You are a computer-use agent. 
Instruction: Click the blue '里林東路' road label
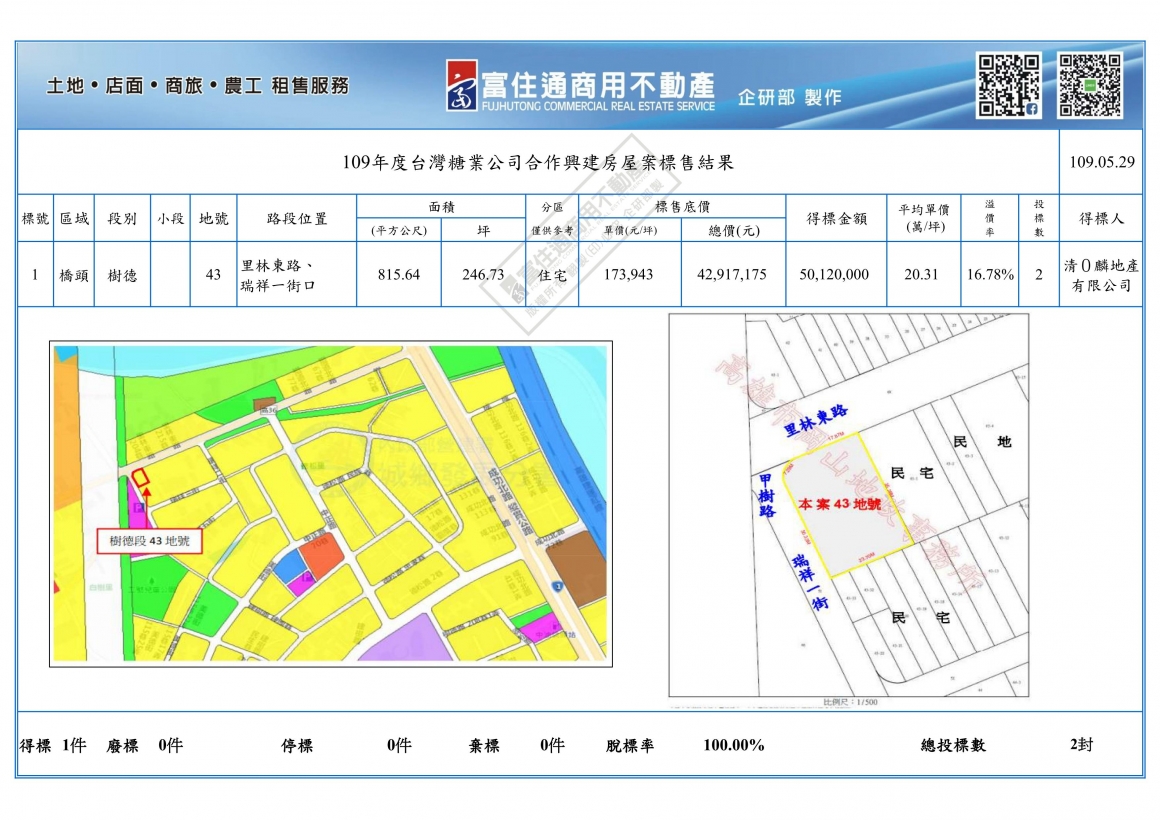tap(816, 420)
